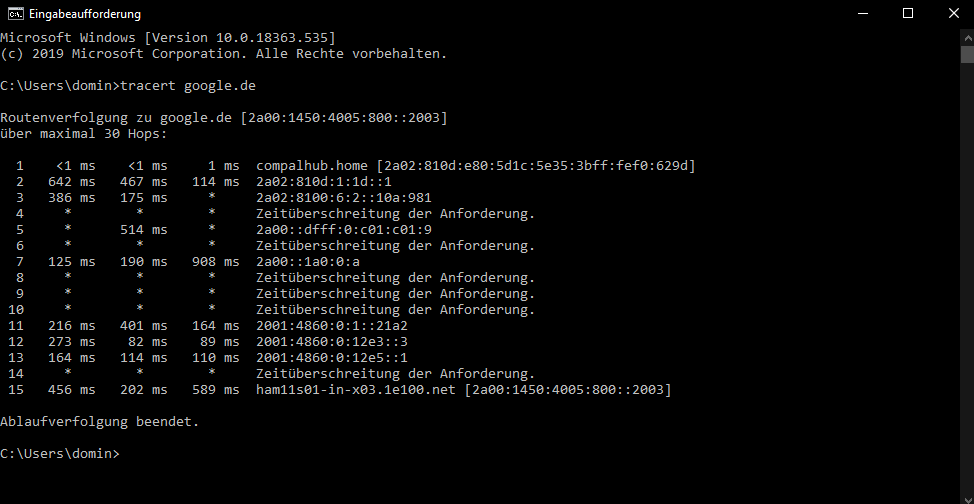Viewport: 974px width, 504px height.
Task: Maximize the Eingabeaufforderung window
Action: point(908,14)
